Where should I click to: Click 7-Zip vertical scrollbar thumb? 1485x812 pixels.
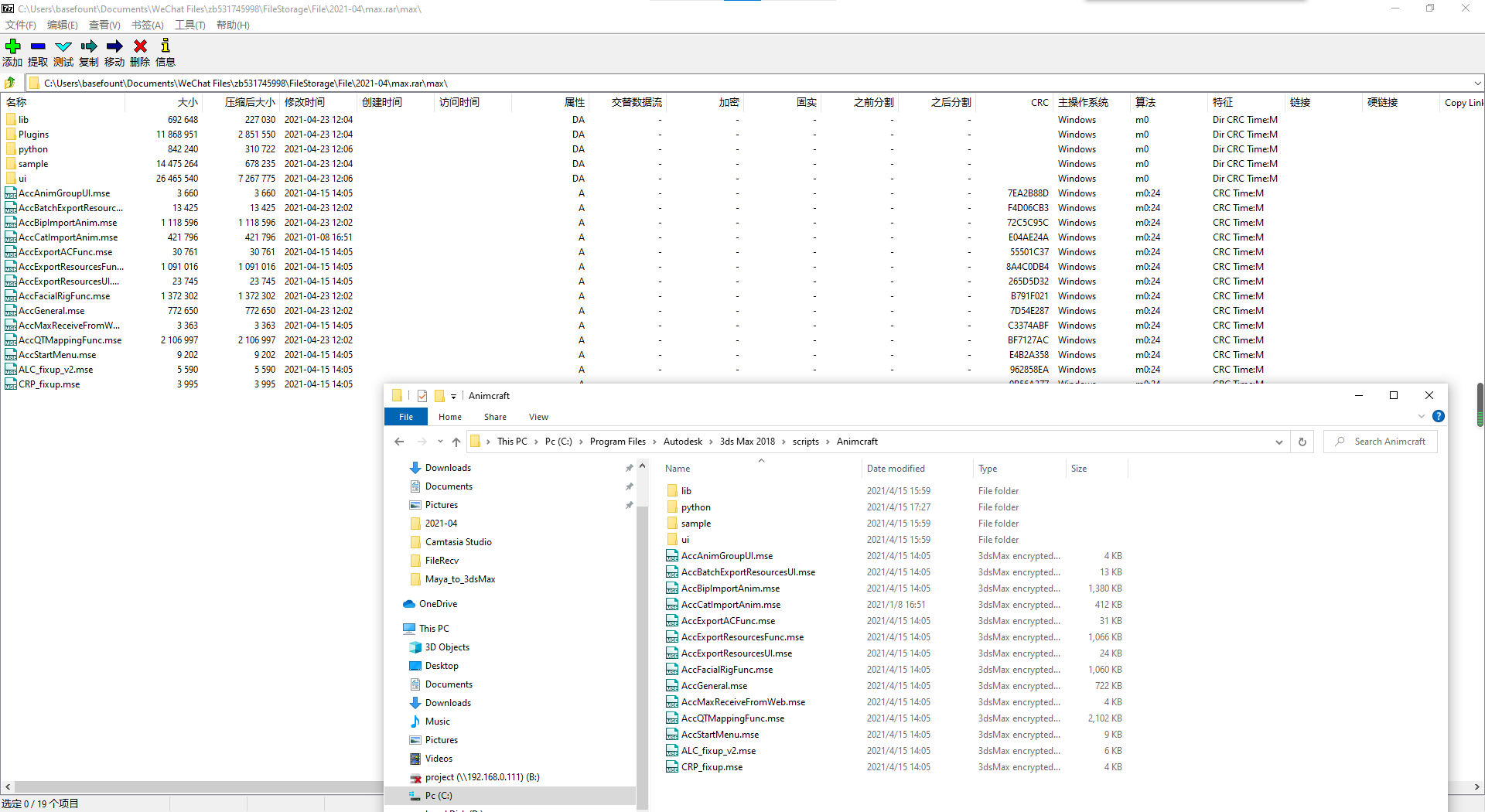[x=1480, y=404]
